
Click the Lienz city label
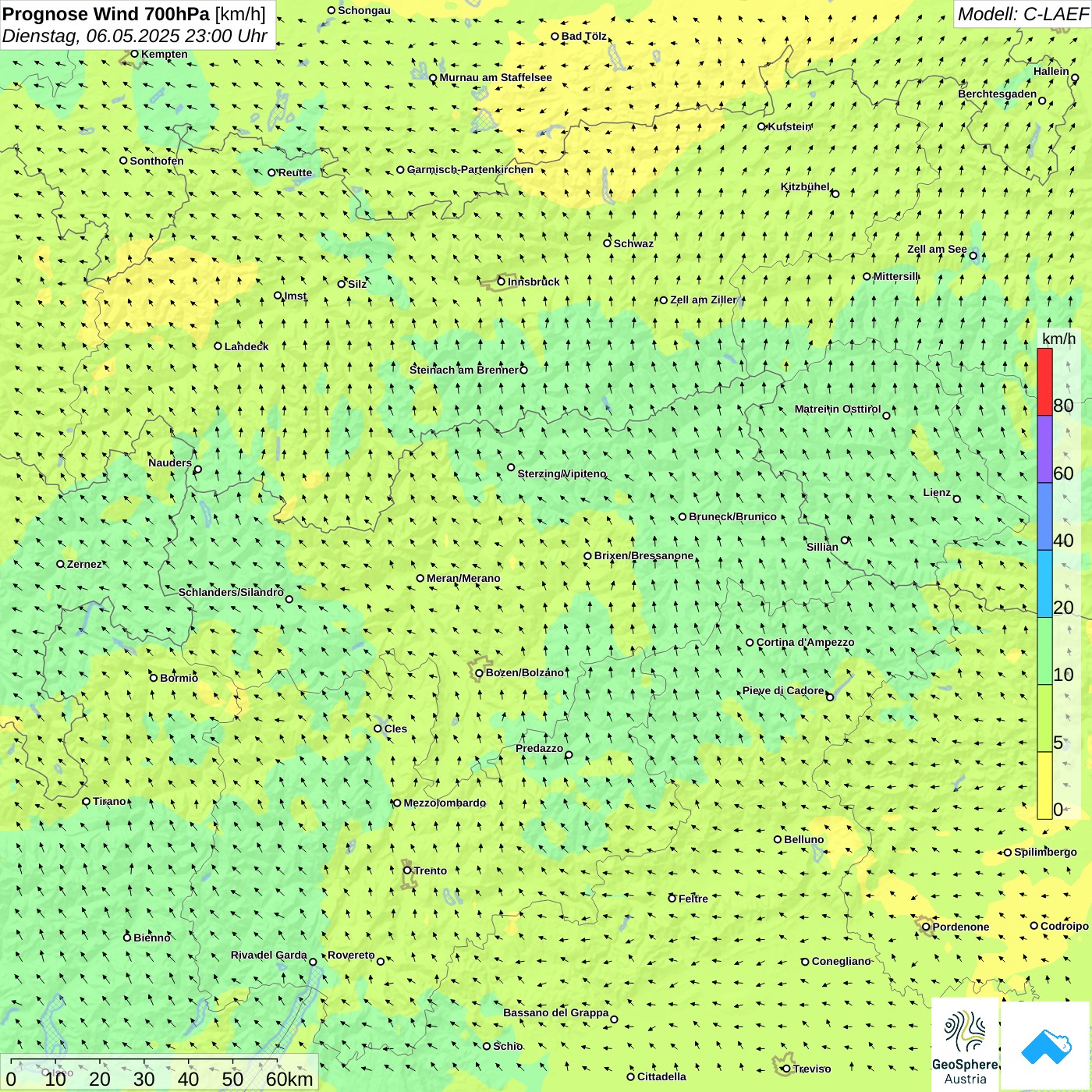[x=937, y=492]
